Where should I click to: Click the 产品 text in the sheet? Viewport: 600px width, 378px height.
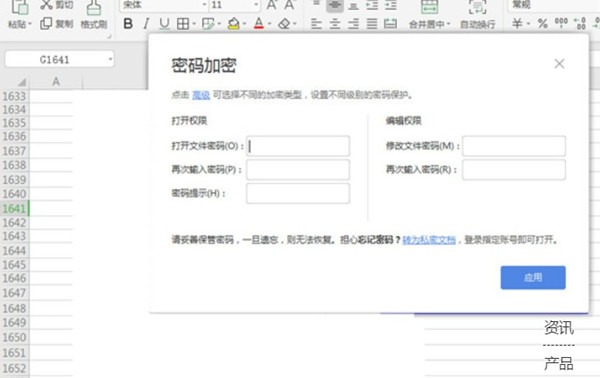559,363
